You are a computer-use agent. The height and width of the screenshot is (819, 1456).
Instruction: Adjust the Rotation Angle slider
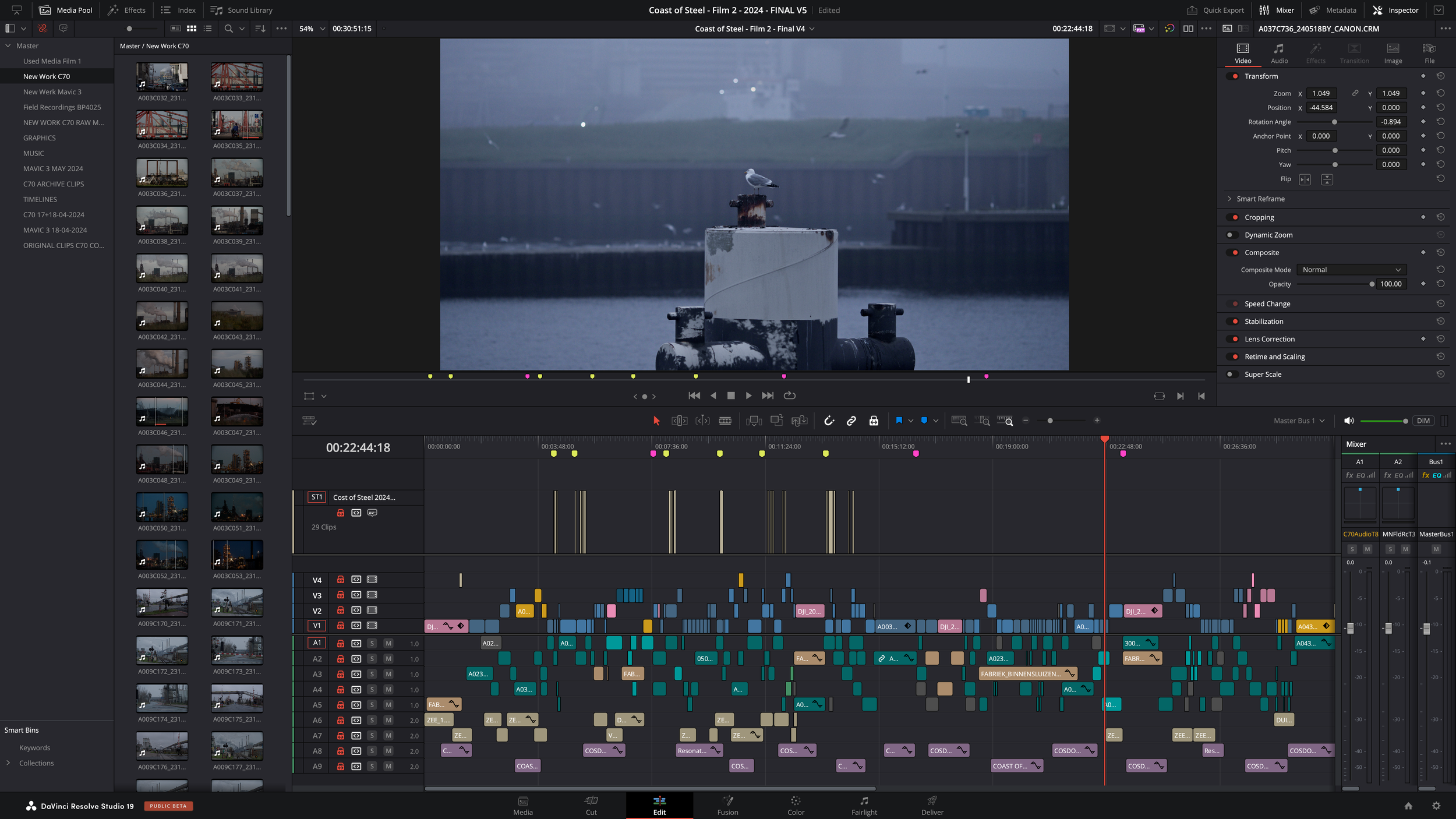click(1334, 122)
